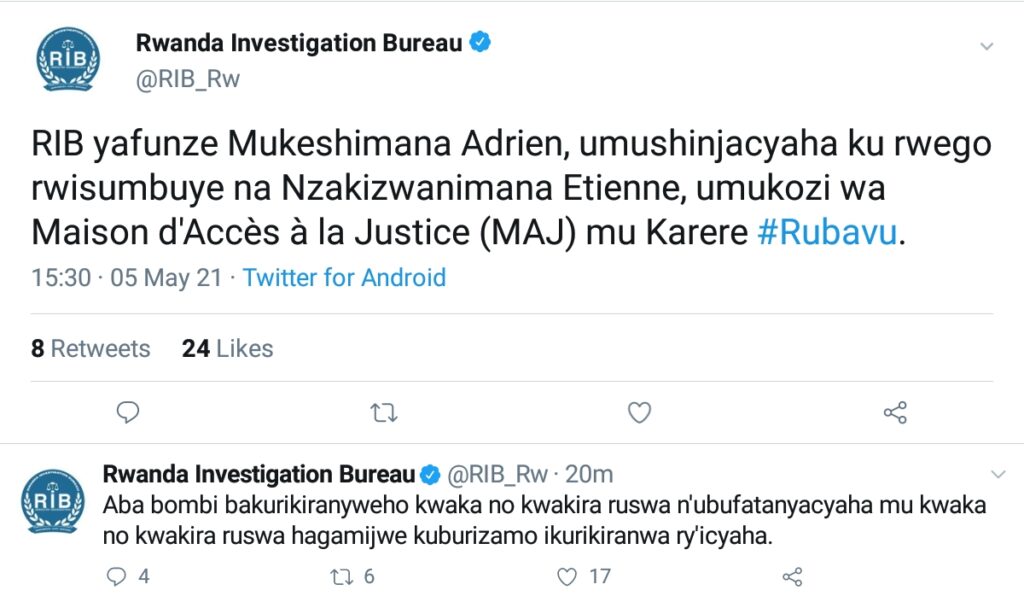1024x596 pixels.
Task: Retweet the second tweet with 6 retweets
Action: coord(340,576)
